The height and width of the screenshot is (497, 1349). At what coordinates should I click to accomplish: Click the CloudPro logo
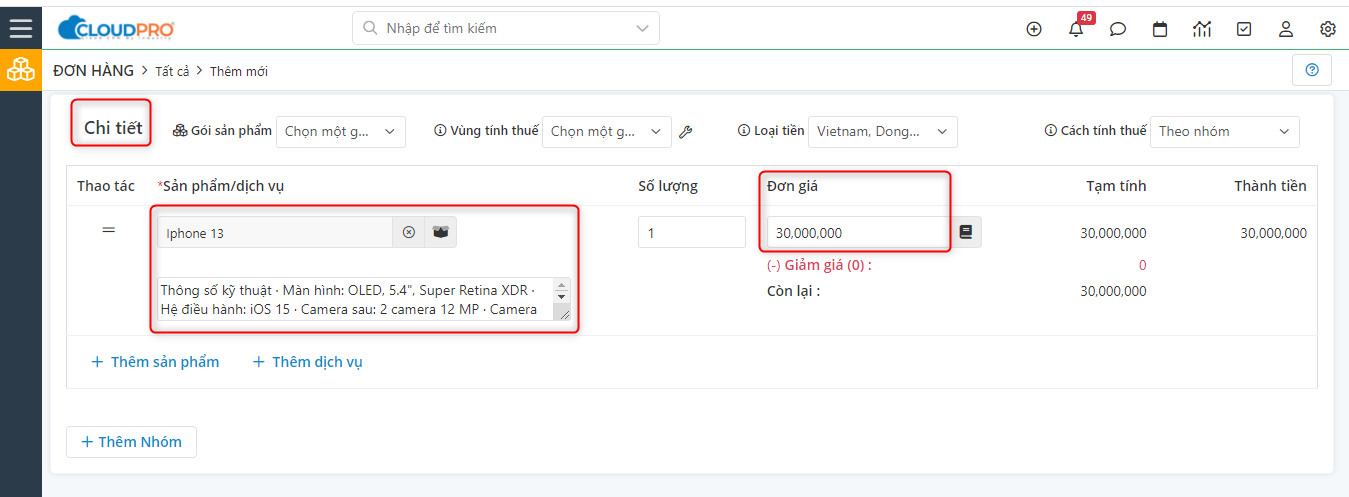coord(117,28)
